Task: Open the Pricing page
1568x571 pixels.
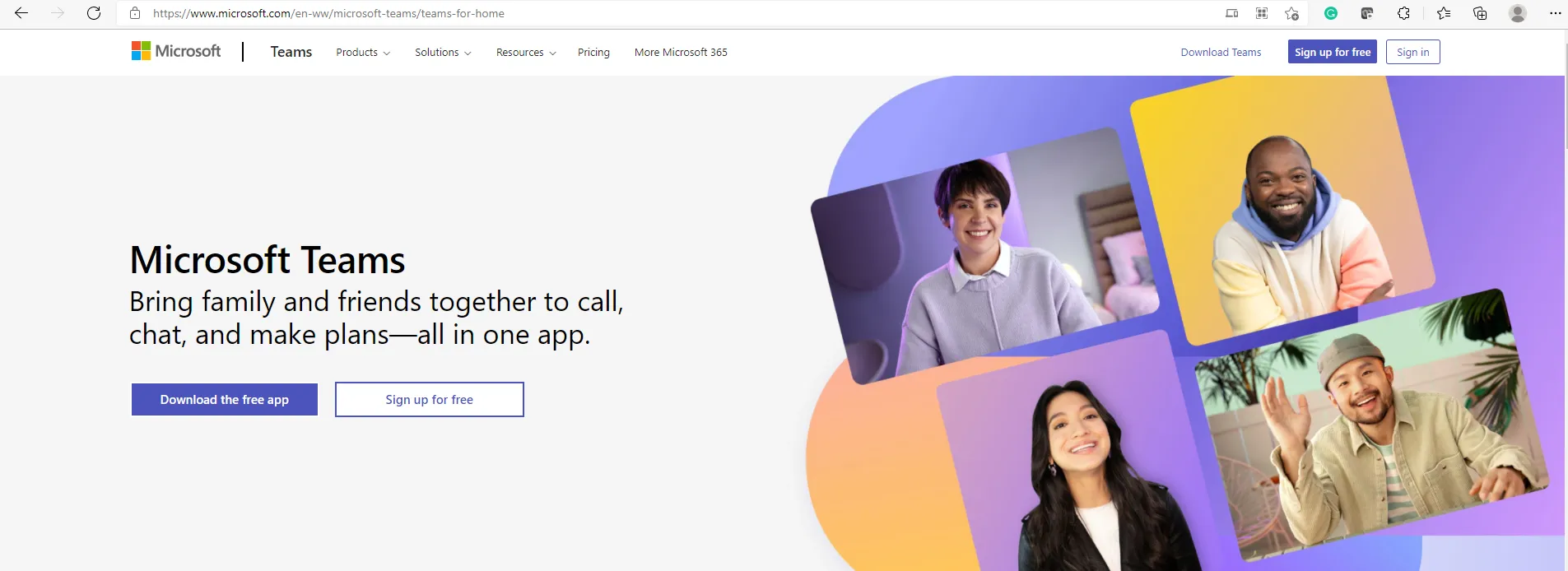Action: click(x=593, y=52)
